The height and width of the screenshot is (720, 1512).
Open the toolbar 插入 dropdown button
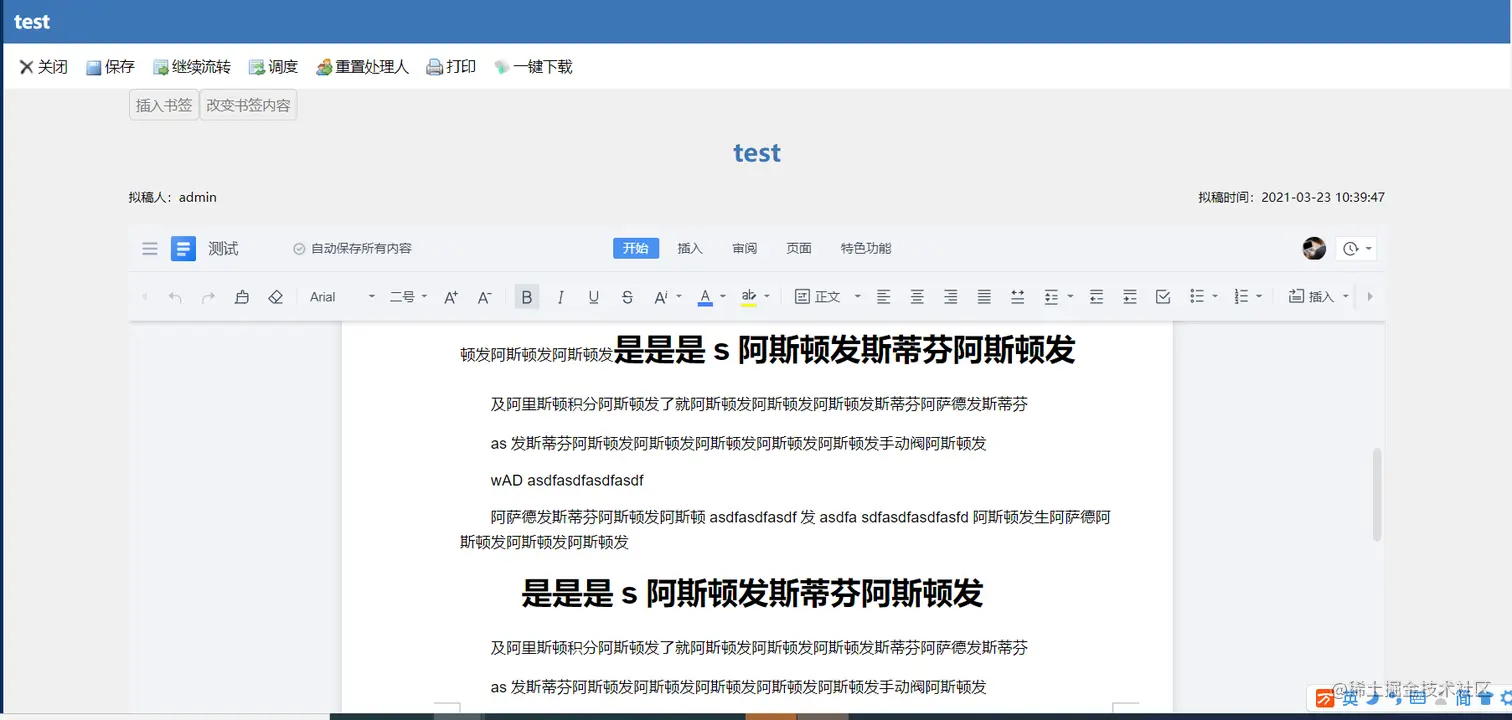[1319, 297]
